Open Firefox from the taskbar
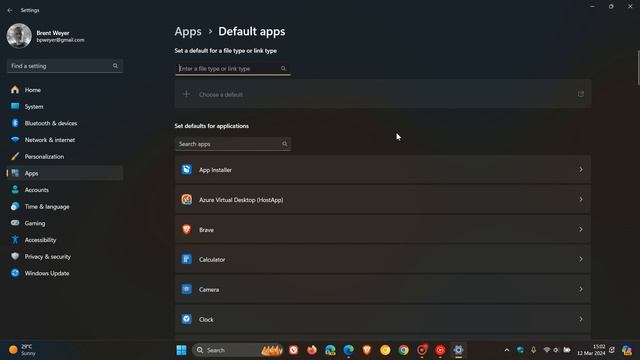The width and height of the screenshot is (640, 360). [x=312, y=350]
